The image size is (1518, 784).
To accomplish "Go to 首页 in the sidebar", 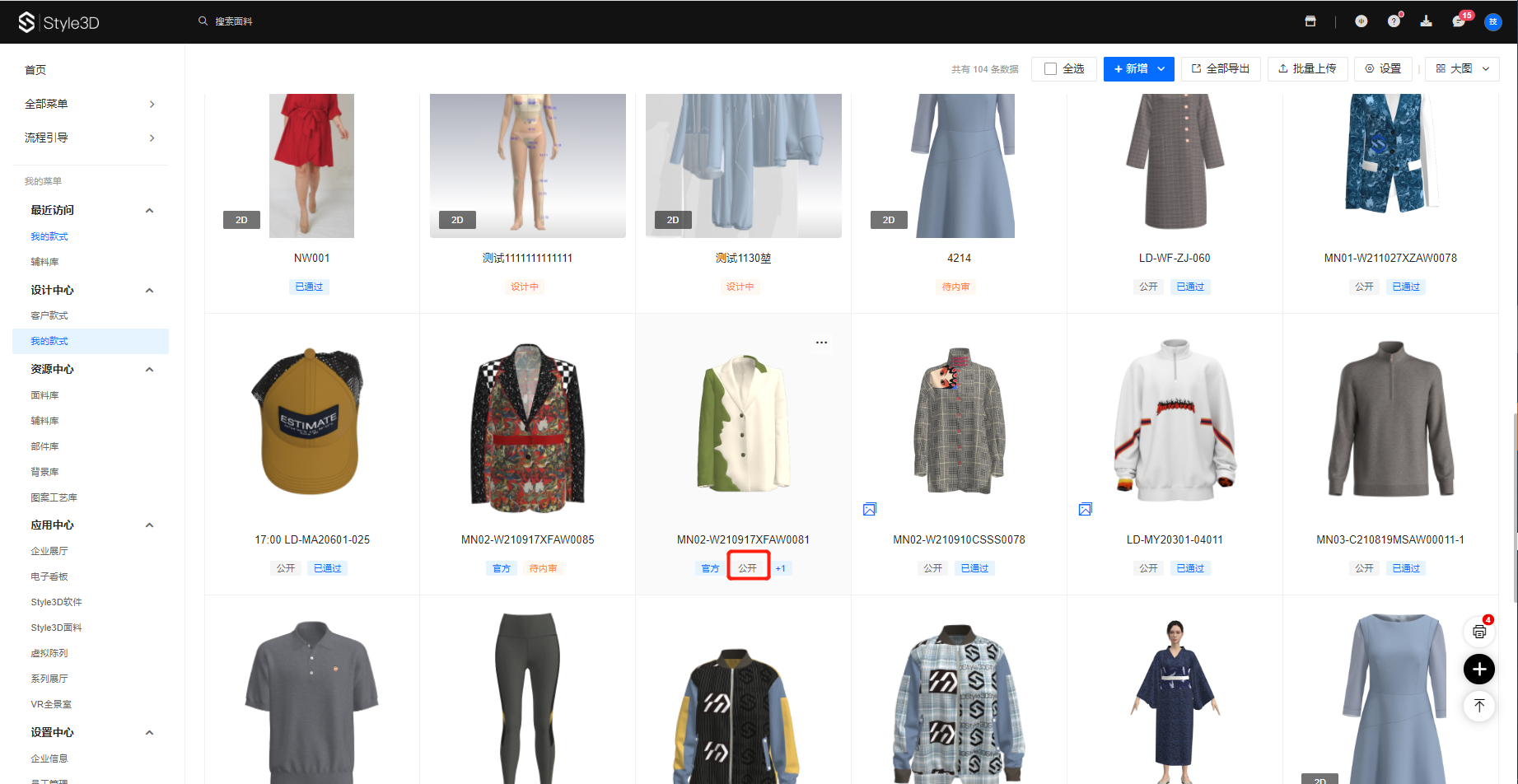I will tap(35, 70).
